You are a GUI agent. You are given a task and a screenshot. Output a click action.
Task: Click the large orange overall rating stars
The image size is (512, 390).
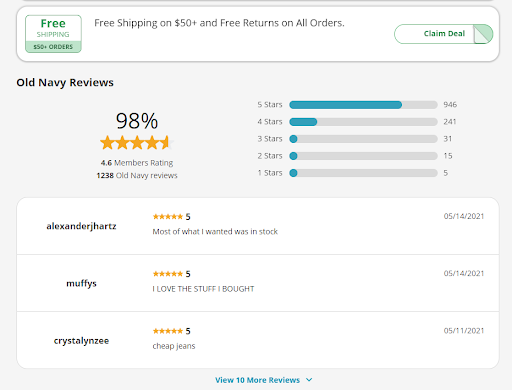[137, 143]
